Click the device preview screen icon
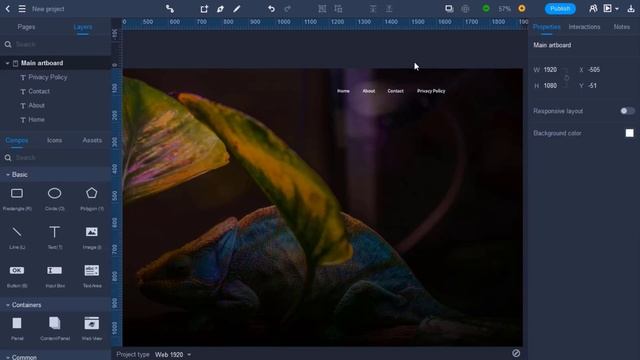The height and width of the screenshot is (360, 640). coord(449,9)
